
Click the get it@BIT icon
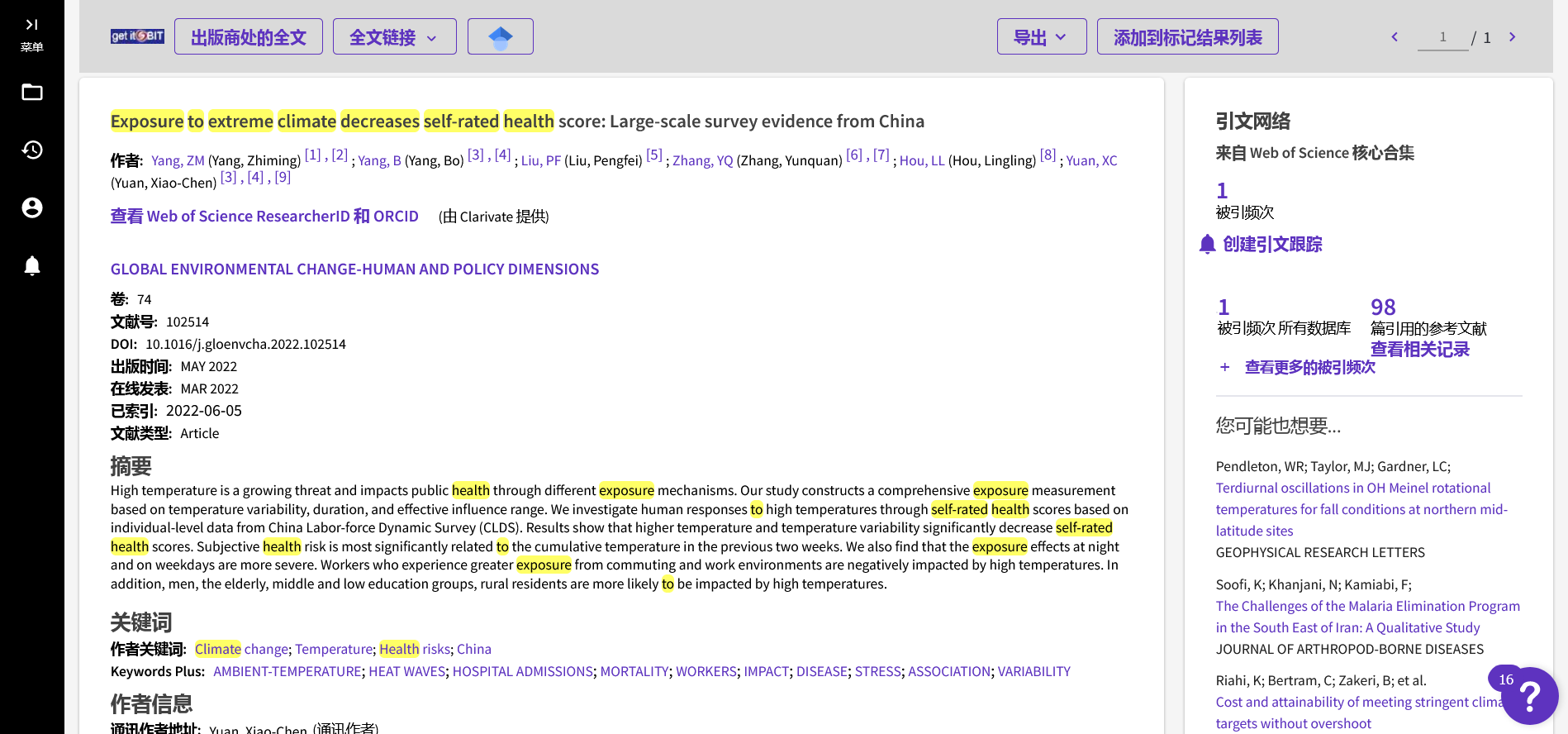(137, 36)
